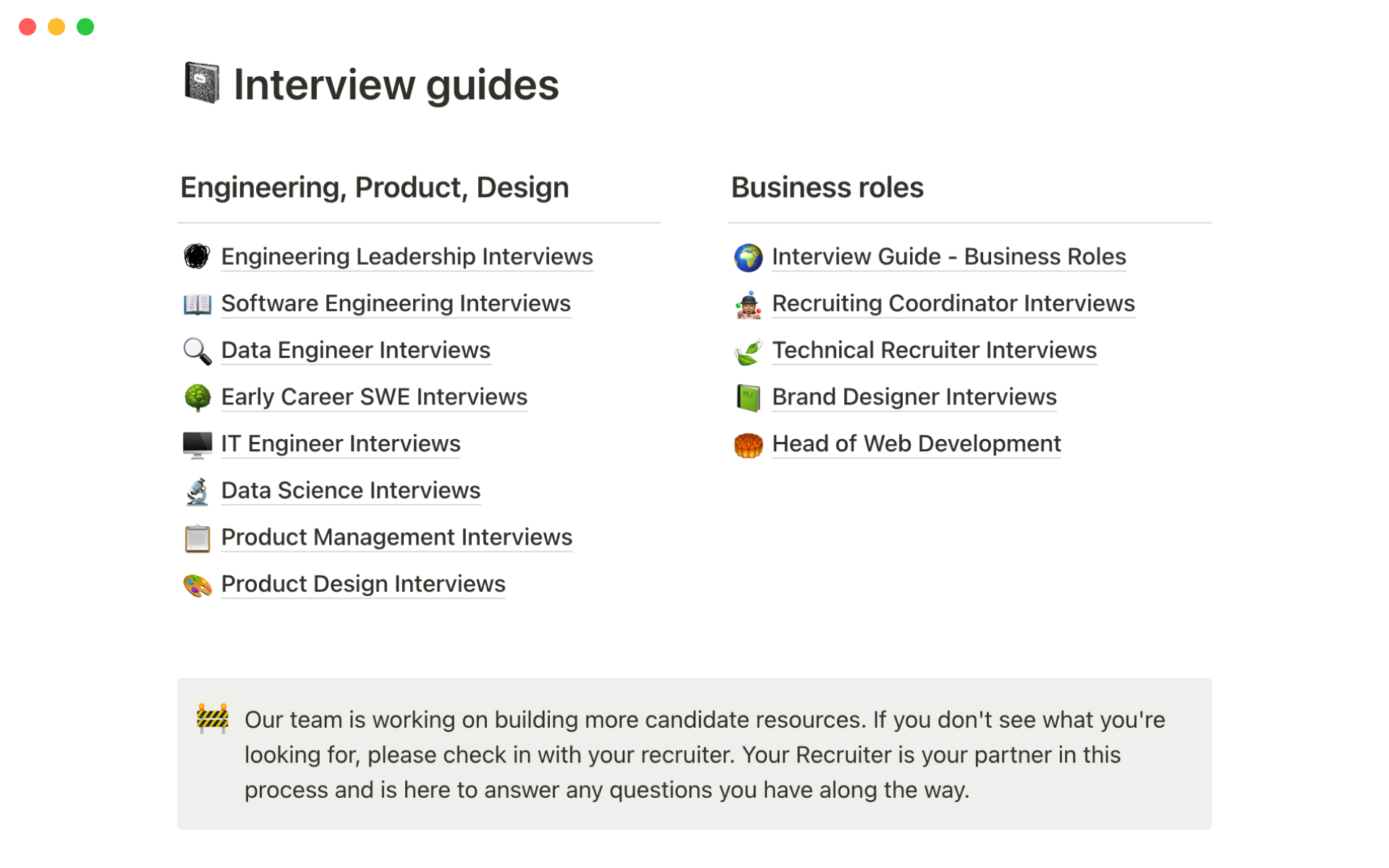This screenshot has height=868, width=1389.
Task: Open Technical Recruiter Interviews link
Action: (934, 351)
